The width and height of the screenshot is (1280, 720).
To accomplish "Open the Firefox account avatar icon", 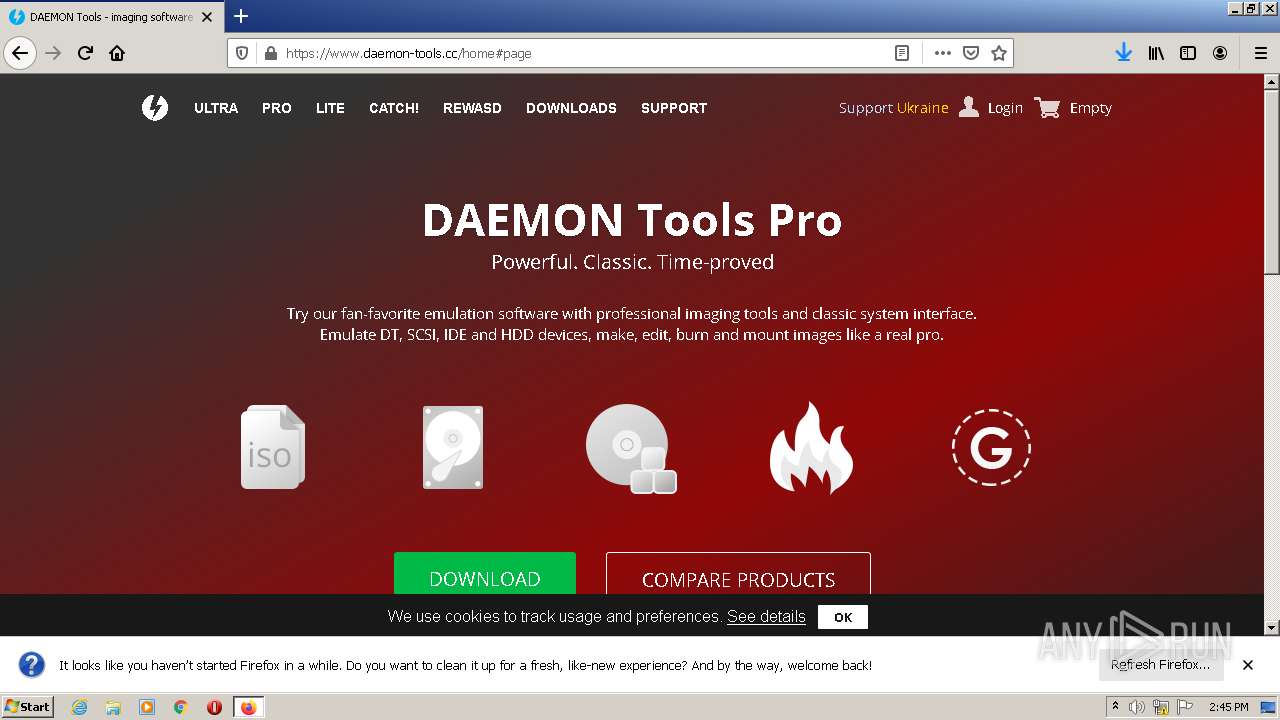I will click(1220, 53).
